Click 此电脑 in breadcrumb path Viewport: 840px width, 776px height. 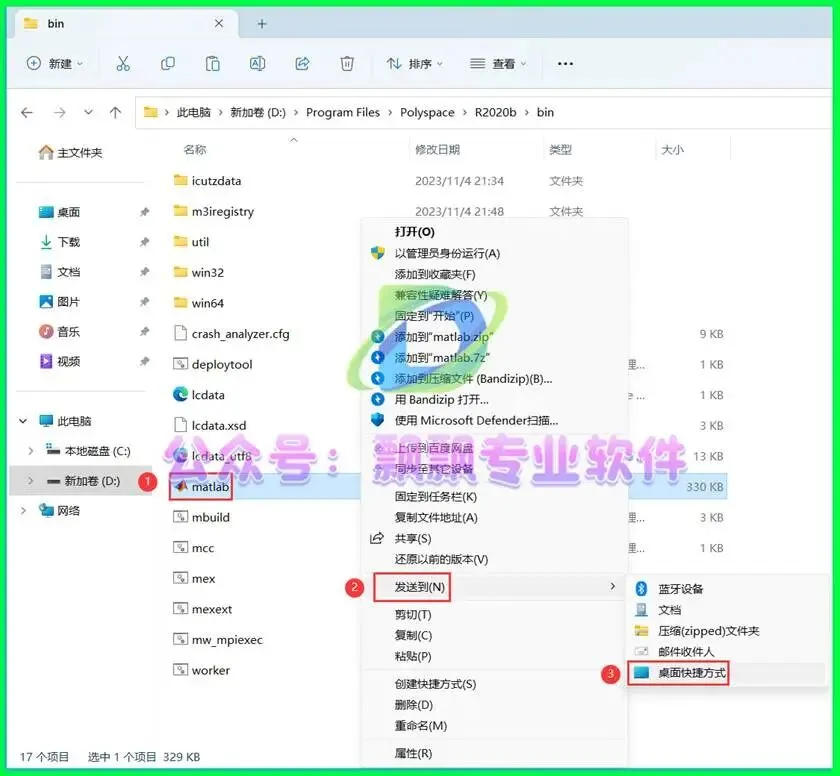pos(193,112)
